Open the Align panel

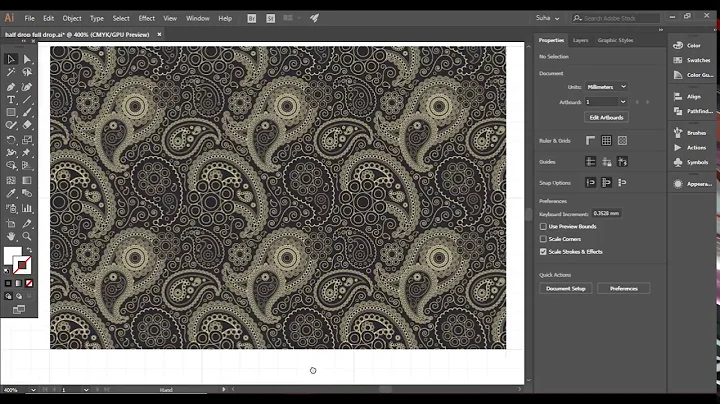click(x=693, y=96)
